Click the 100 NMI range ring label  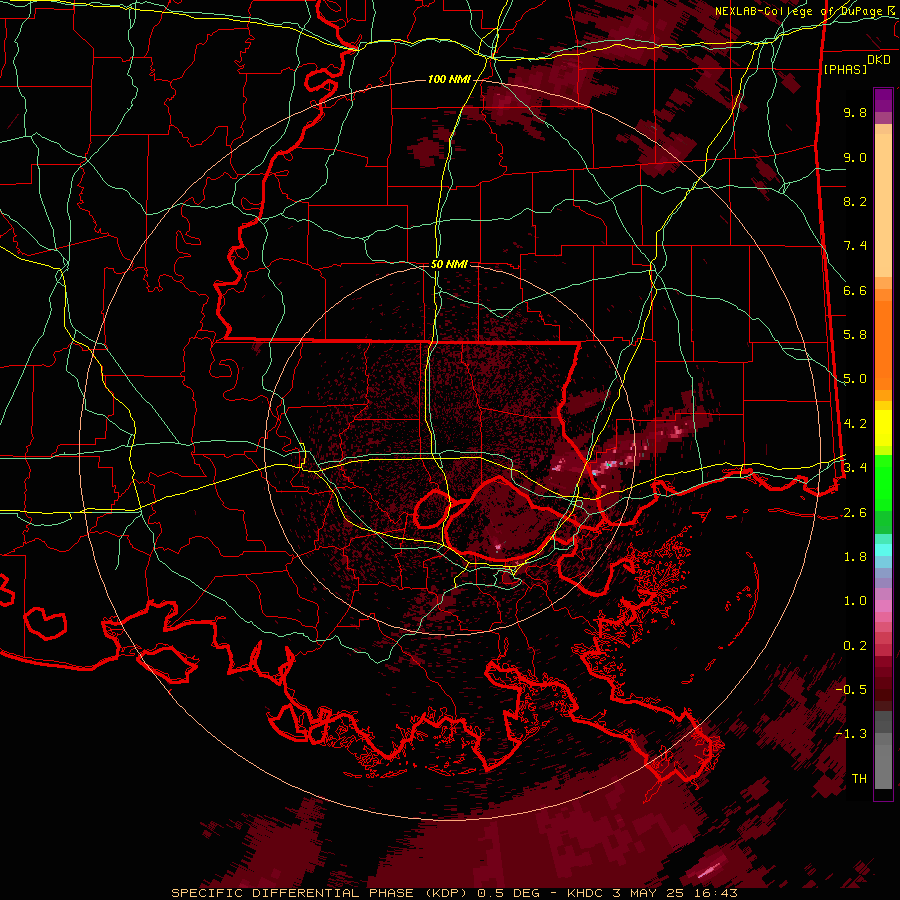[449, 79]
